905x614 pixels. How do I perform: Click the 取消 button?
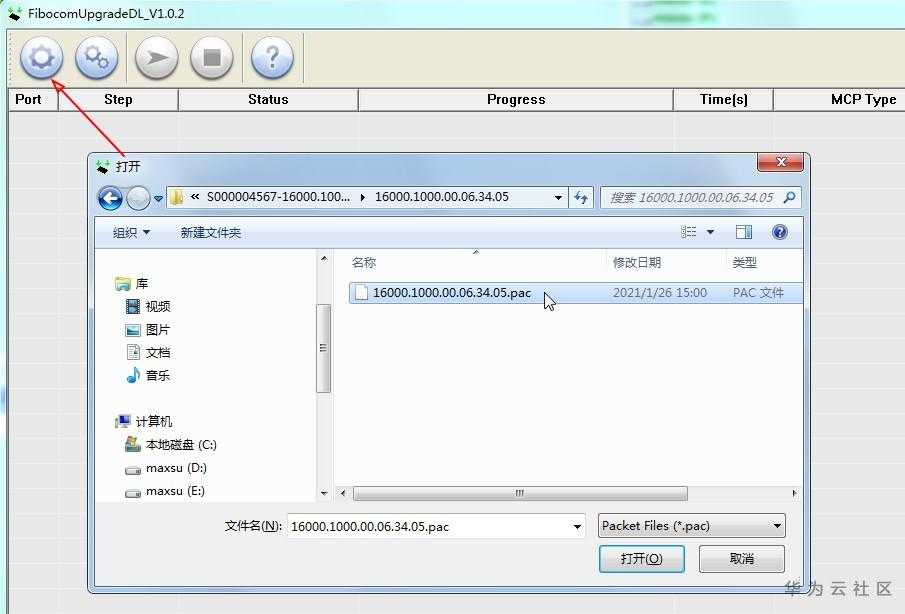[742, 559]
